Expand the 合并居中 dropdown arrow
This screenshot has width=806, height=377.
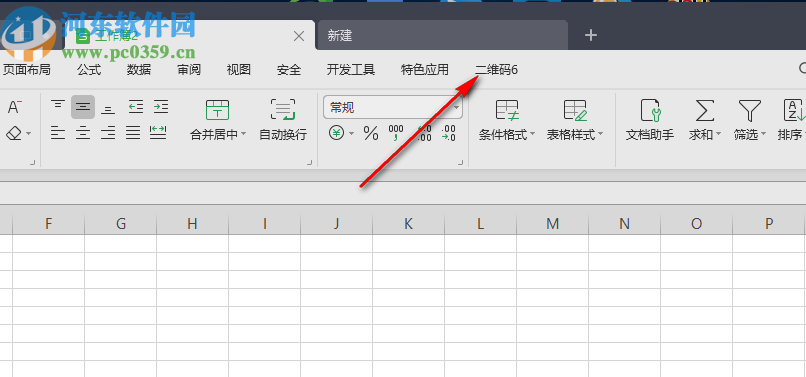[243, 134]
